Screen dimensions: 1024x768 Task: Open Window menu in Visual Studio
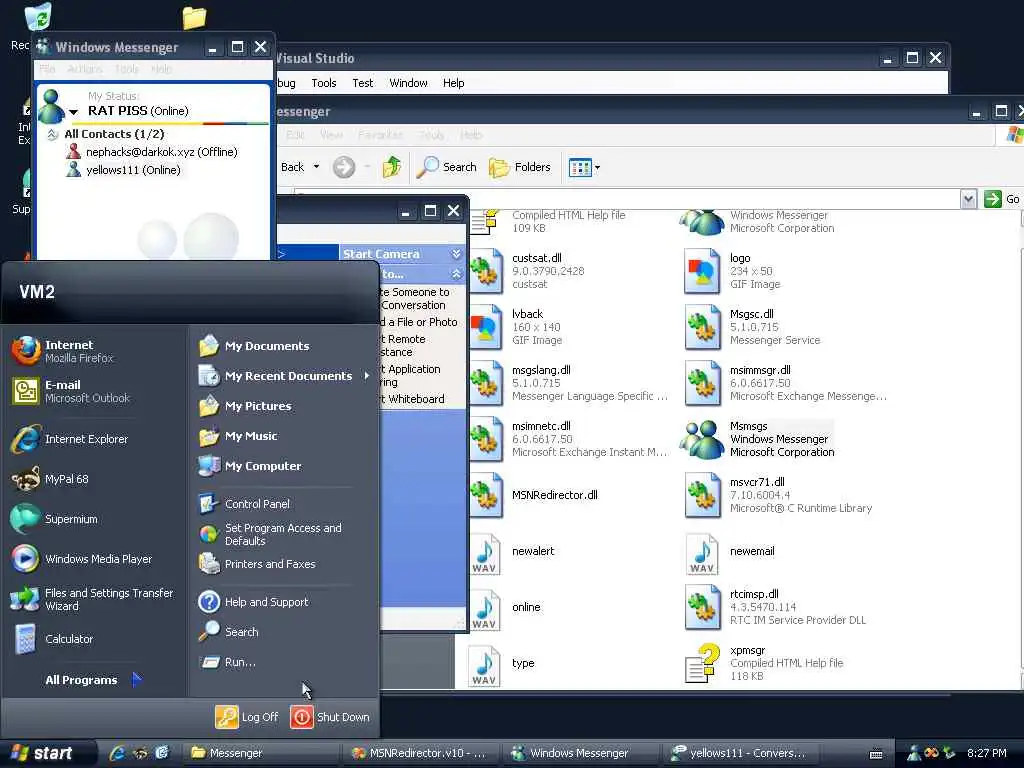408,83
